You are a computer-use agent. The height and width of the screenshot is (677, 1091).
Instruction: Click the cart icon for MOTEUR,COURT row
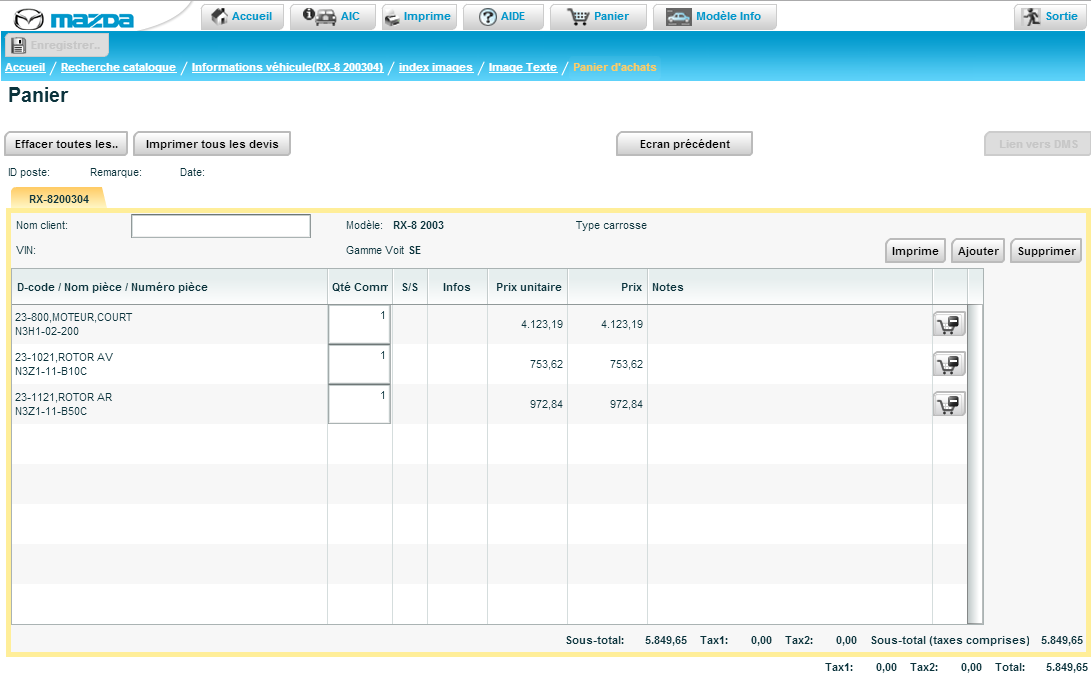pos(949,324)
